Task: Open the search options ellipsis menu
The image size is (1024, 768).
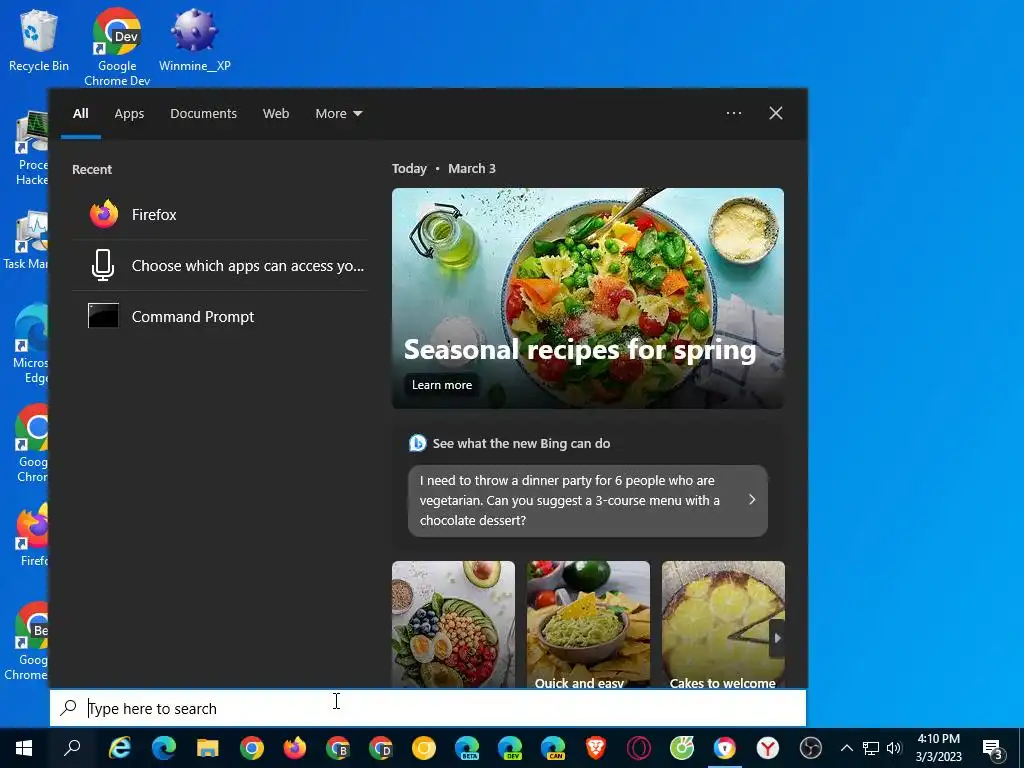Action: (x=733, y=113)
